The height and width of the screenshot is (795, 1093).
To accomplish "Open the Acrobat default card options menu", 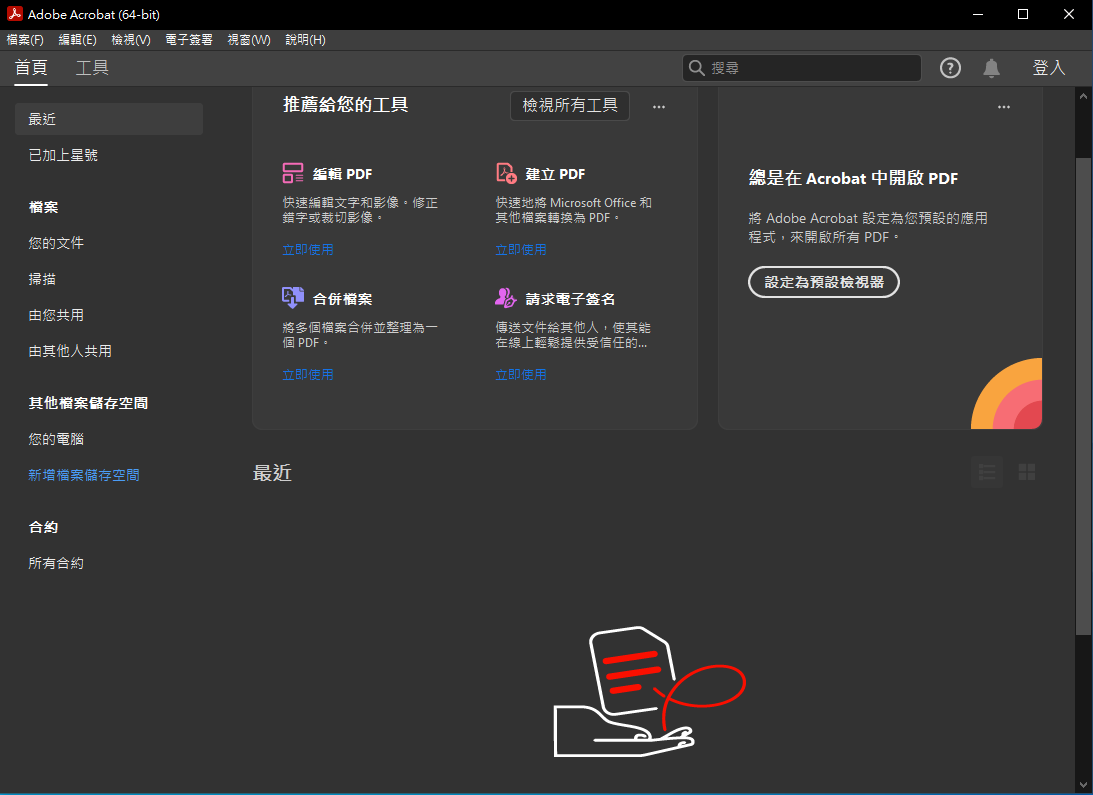I will (1004, 106).
